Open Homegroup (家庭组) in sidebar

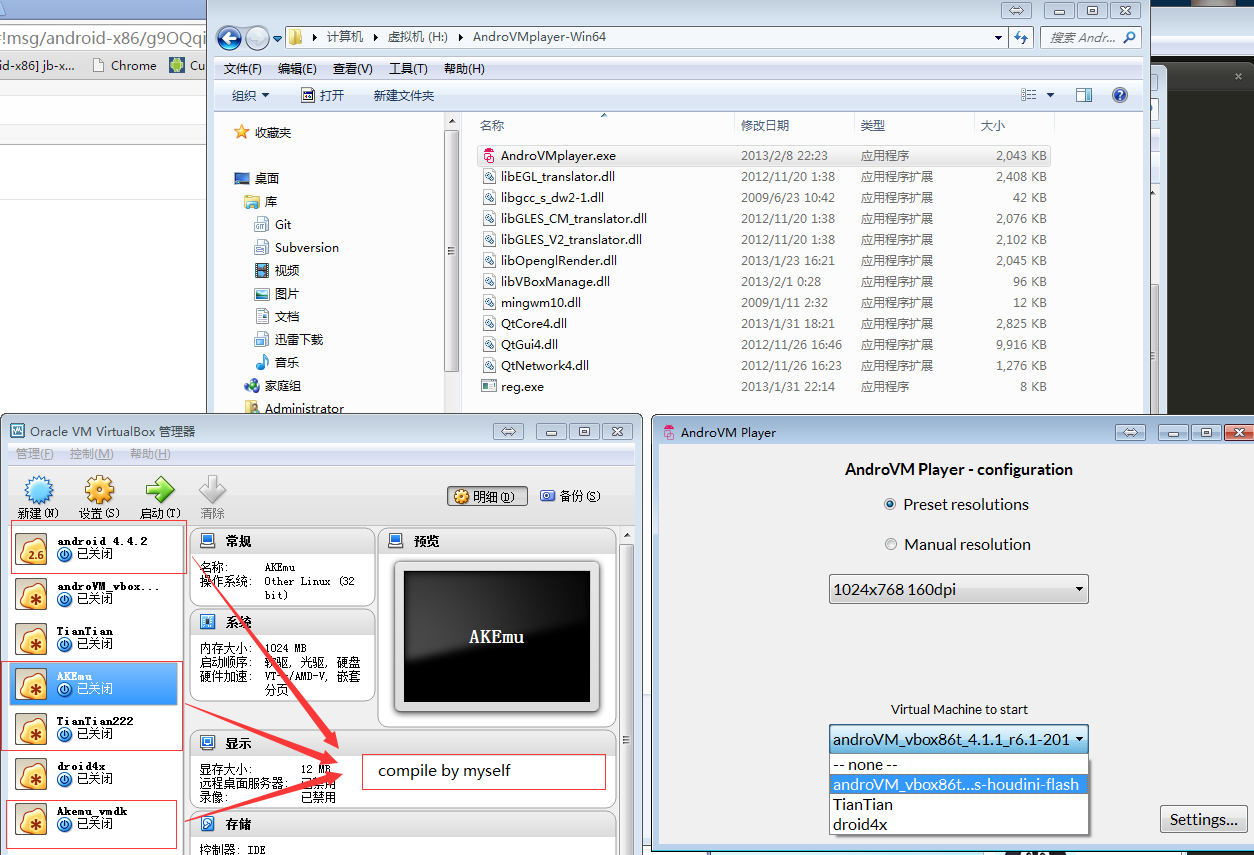pos(273,385)
